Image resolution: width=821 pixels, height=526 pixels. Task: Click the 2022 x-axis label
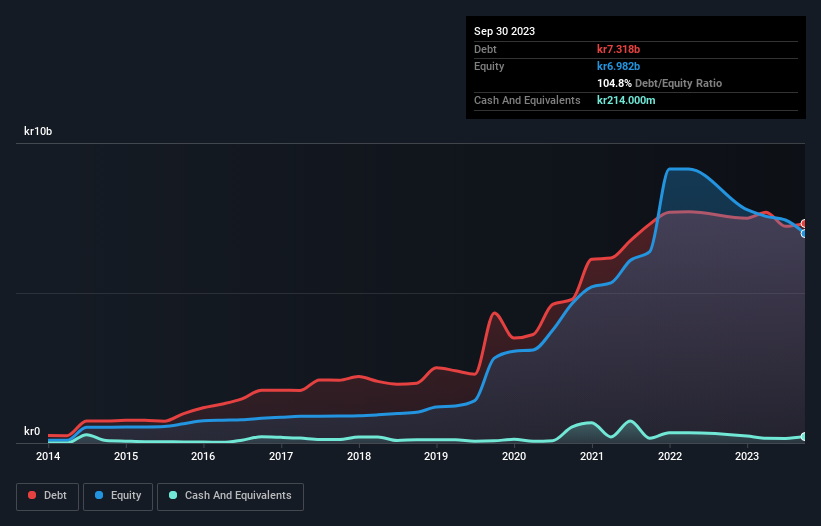670,456
